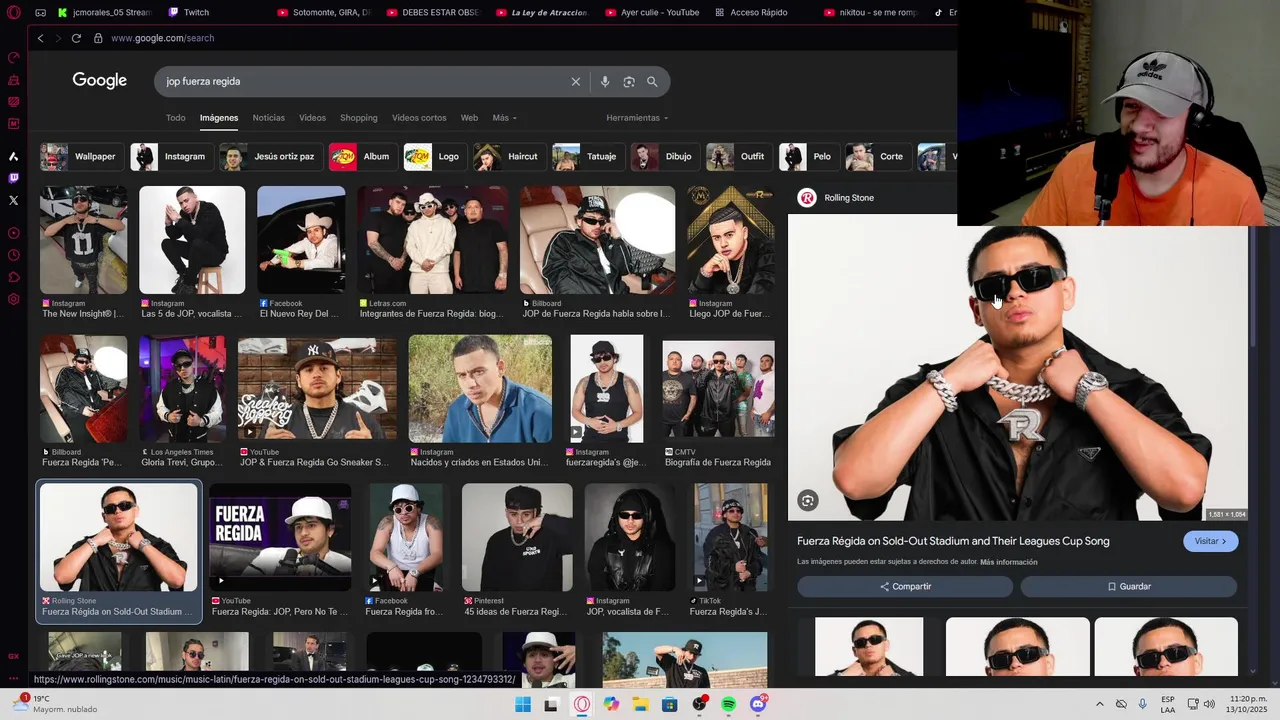Screen dimensions: 1280x720
Task: Open the date and time in taskbar
Action: click(1248, 704)
